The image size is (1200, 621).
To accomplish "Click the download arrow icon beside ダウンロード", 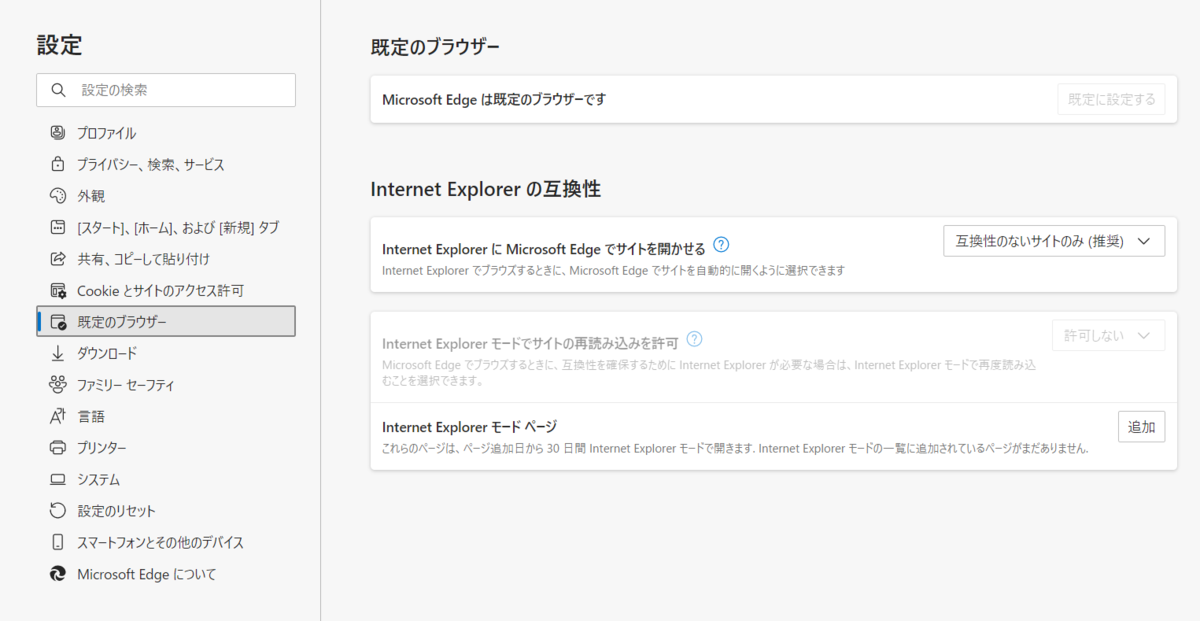I will 57,353.
